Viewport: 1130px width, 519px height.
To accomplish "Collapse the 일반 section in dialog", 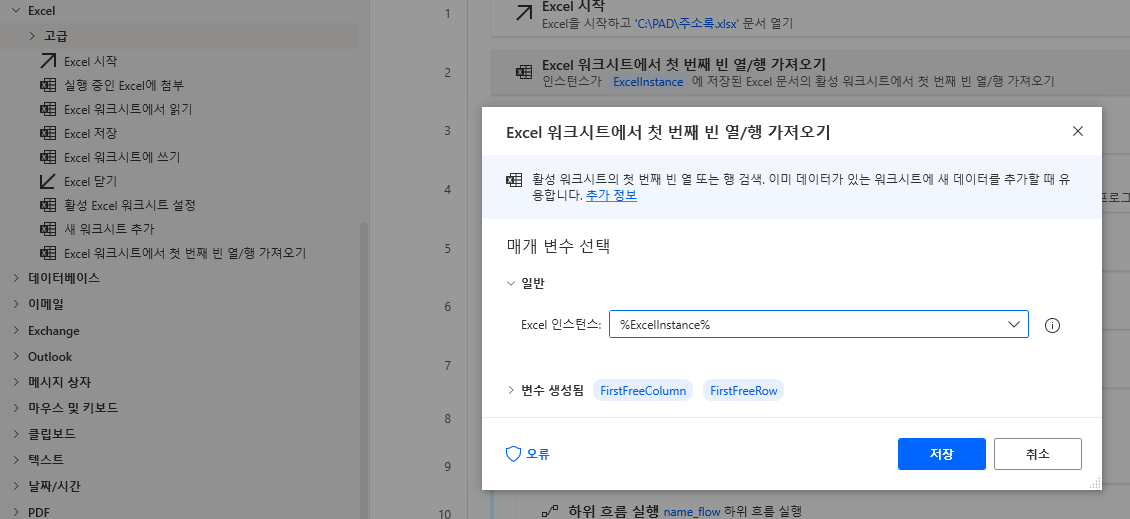I will pos(511,284).
